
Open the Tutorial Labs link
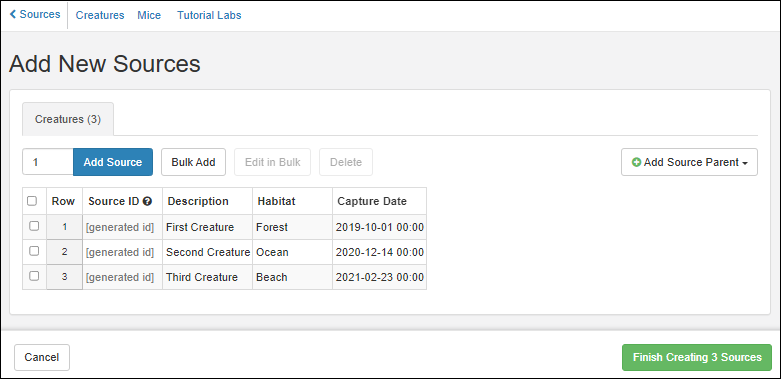pyautogui.click(x=209, y=15)
